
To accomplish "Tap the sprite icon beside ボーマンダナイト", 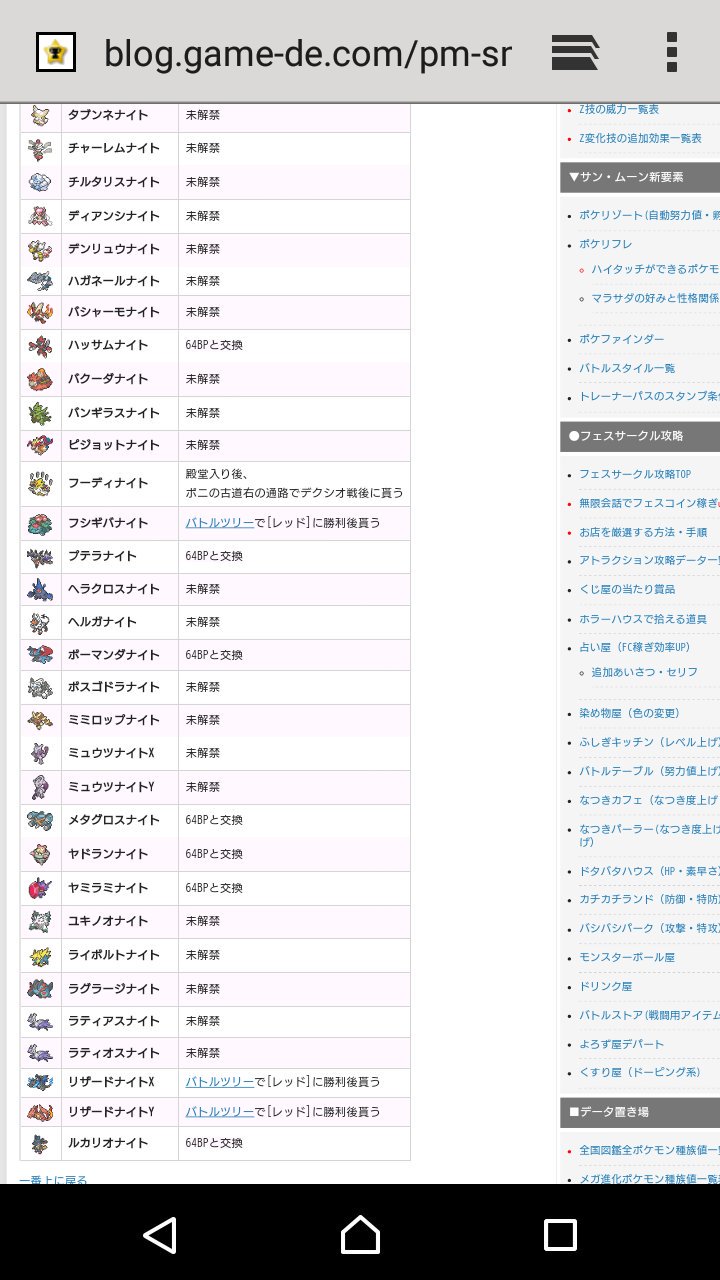I will click(40, 655).
